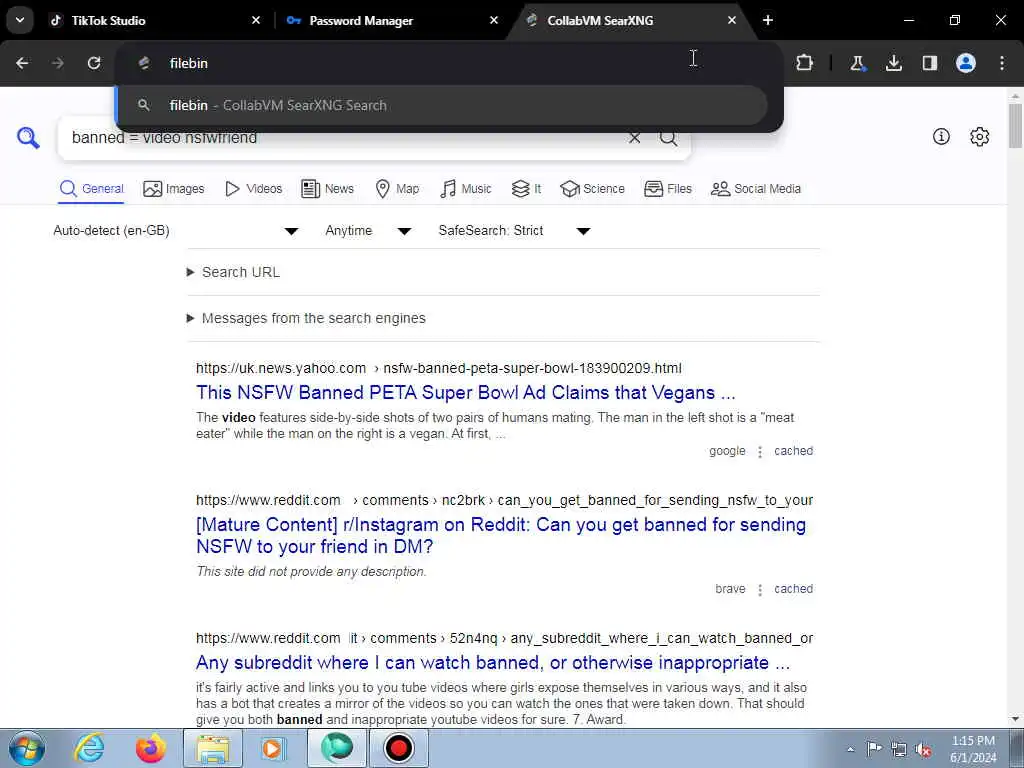1024x768 pixels.
Task: Open SearXNG preferences gear icon
Action: 980,136
